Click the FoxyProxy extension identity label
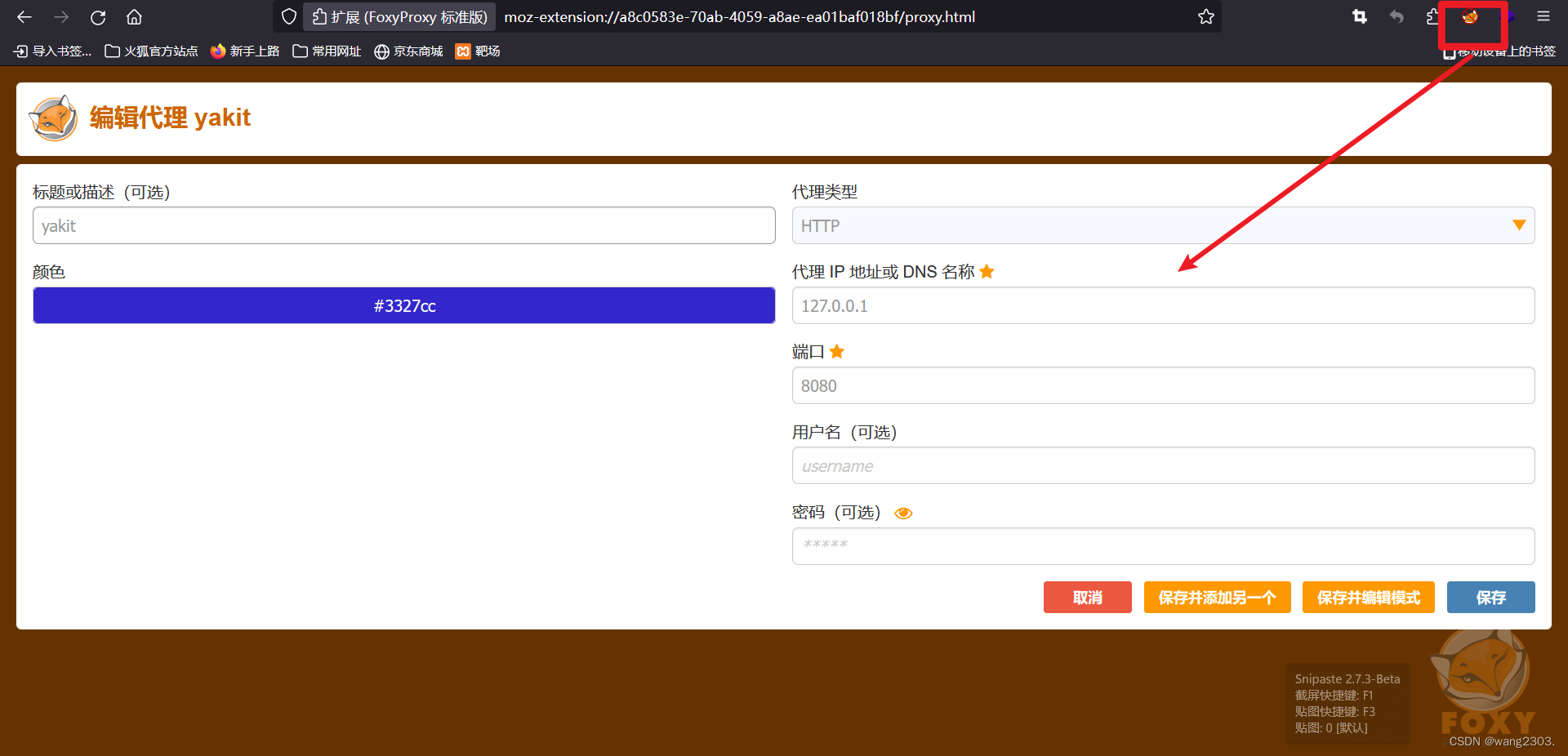Screen dimensions: 1568x756 tap(399, 16)
